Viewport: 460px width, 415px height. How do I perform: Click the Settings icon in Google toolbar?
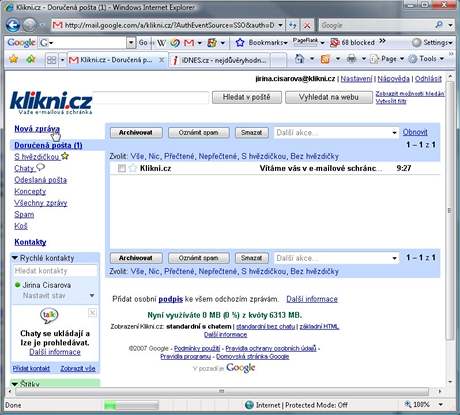[416, 43]
